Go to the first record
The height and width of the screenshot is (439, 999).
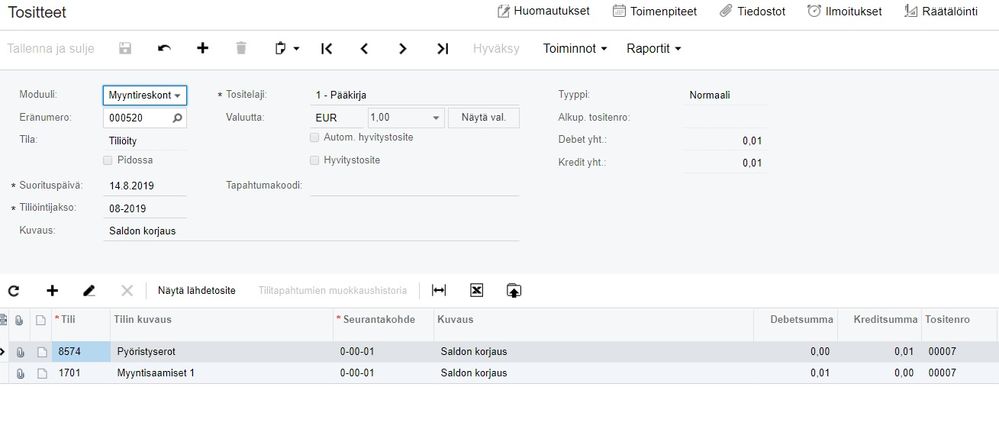[326, 48]
